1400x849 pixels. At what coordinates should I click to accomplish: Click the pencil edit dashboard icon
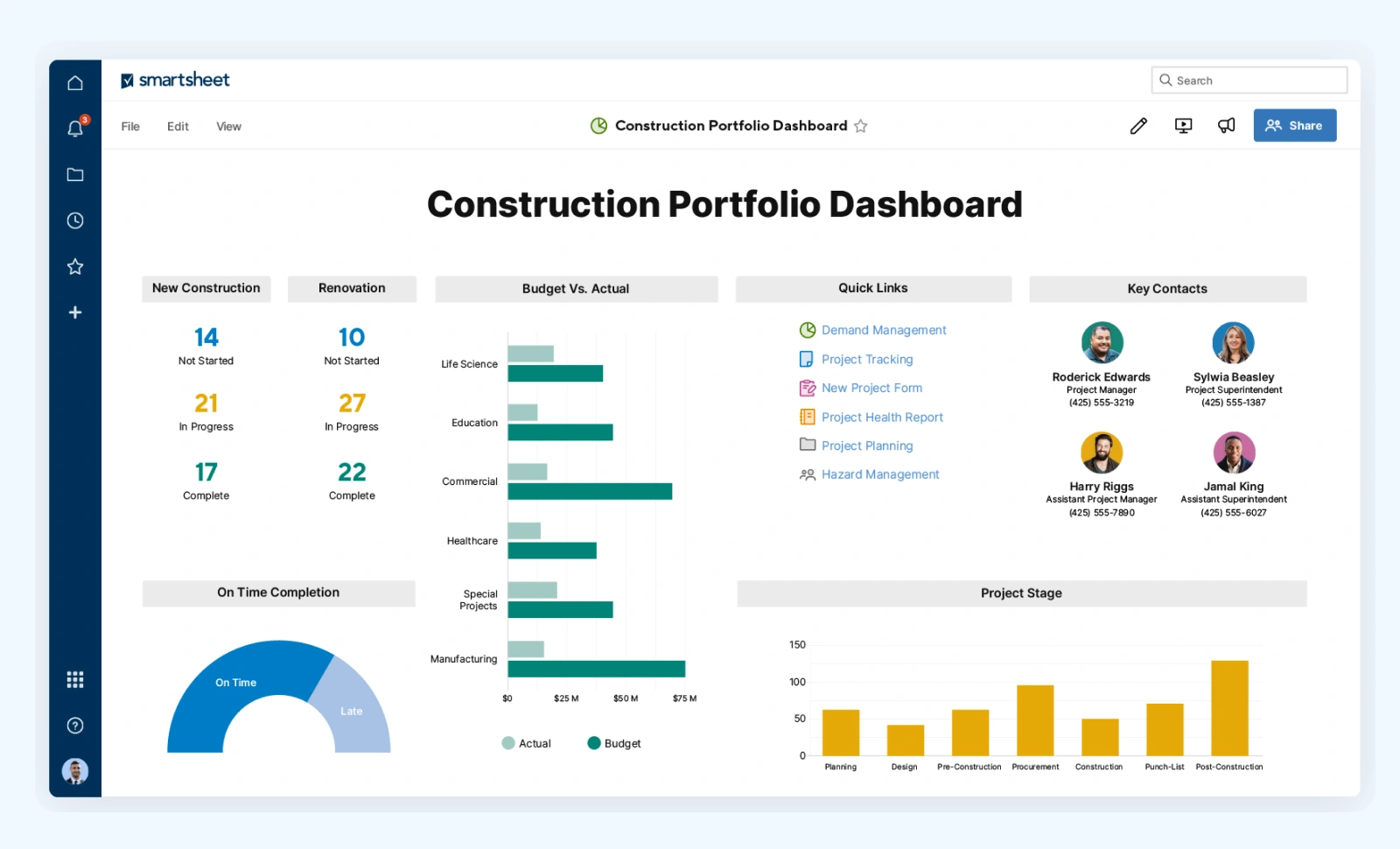pyautogui.click(x=1138, y=126)
